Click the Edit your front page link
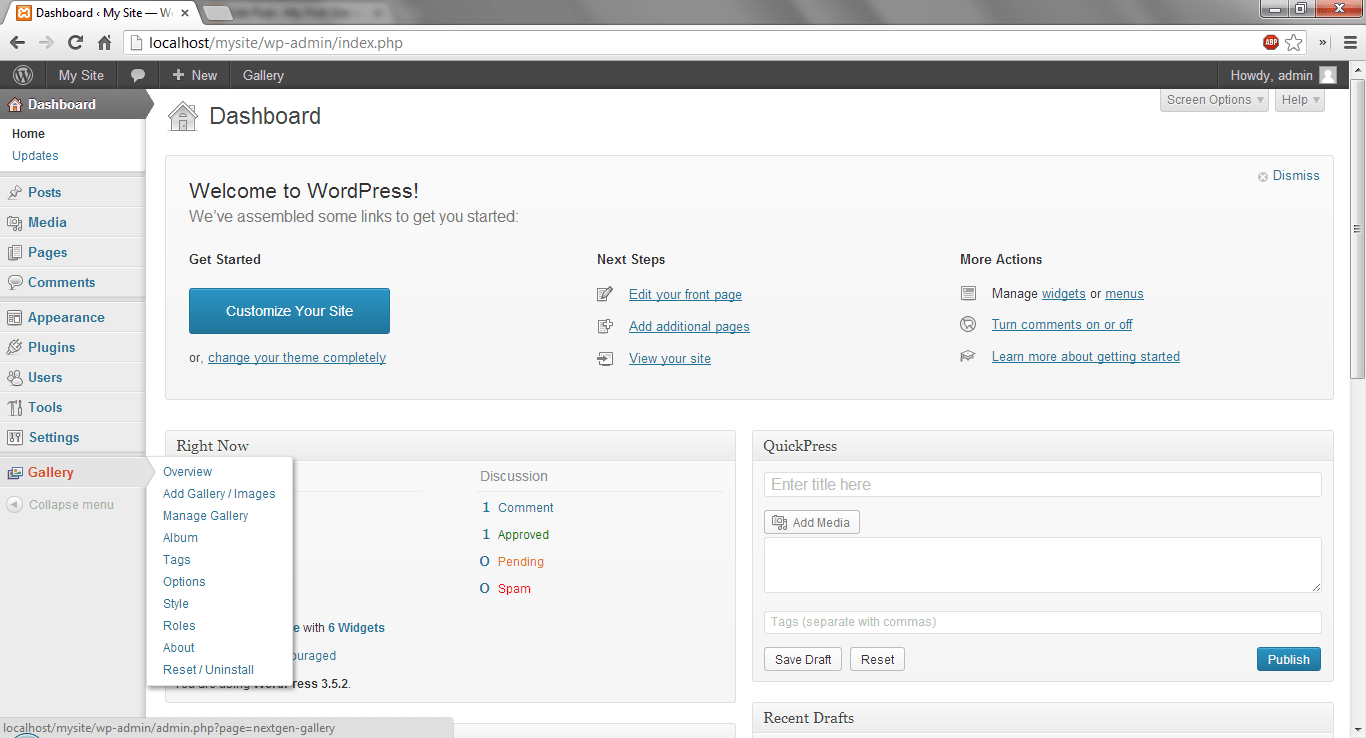1366x738 pixels. pyautogui.click(x=685, y=295)
